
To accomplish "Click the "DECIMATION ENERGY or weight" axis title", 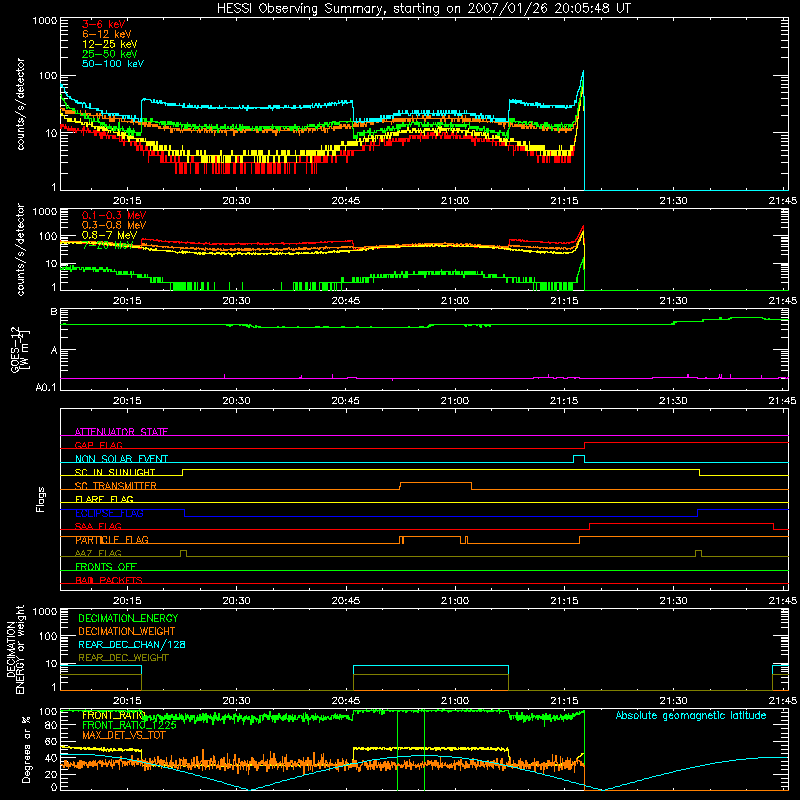I will click(x=15, y=649).
